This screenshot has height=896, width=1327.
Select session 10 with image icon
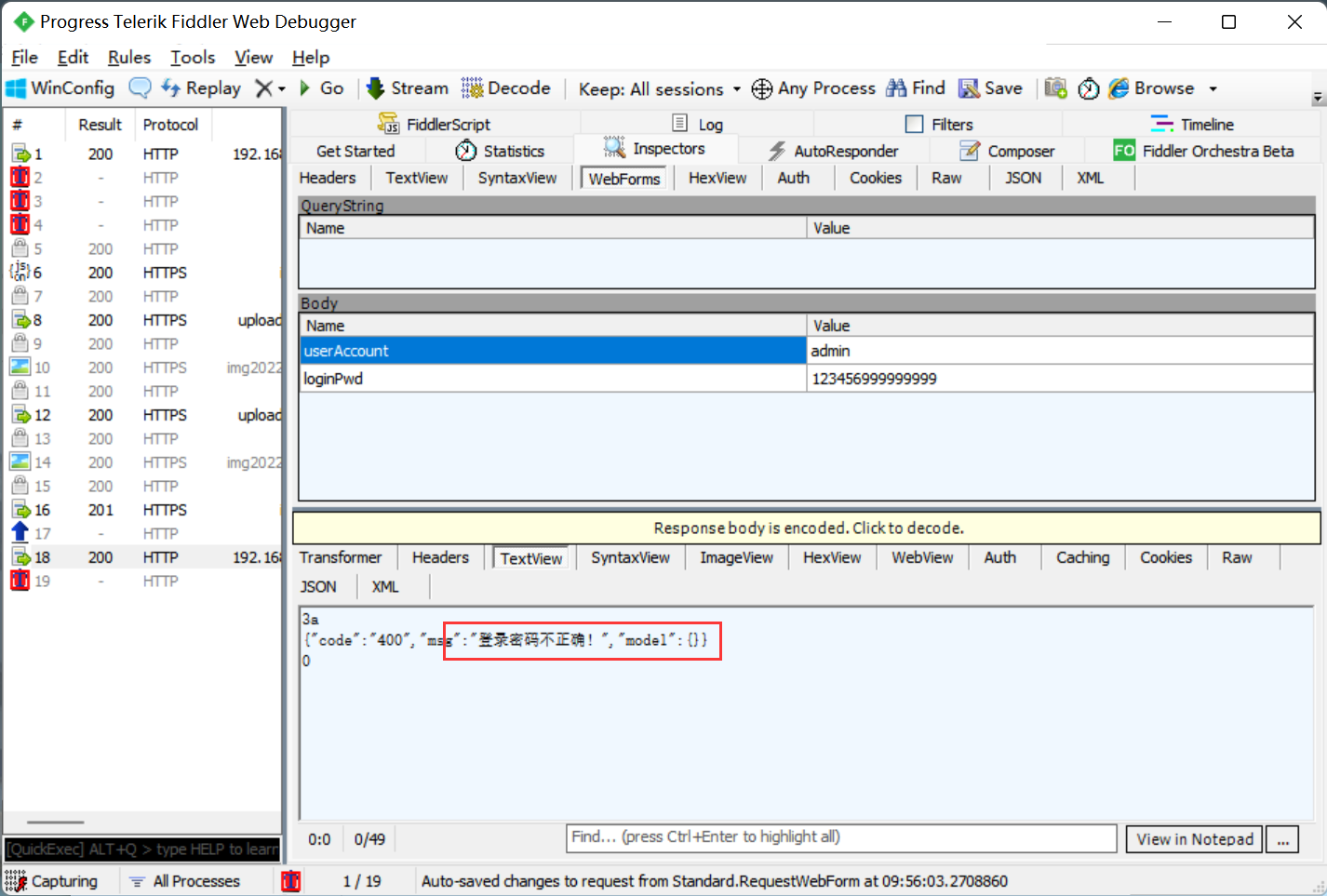142,368
